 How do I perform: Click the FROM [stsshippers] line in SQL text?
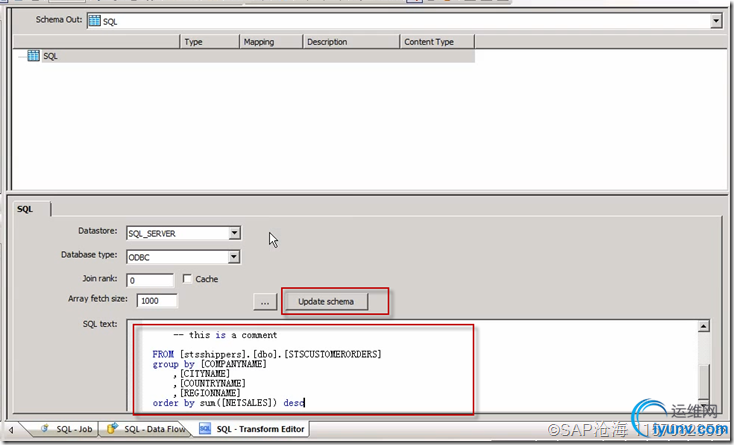click(x=267, y=354)
